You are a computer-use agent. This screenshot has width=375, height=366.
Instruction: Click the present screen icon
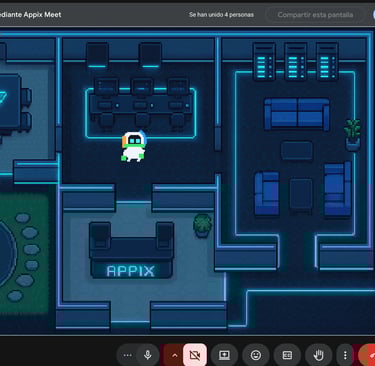click(224, 355)
